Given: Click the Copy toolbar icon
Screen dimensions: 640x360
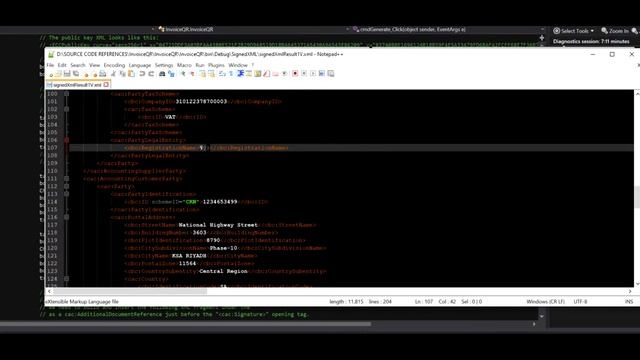Looking at the screenshot, I should 122,74.
